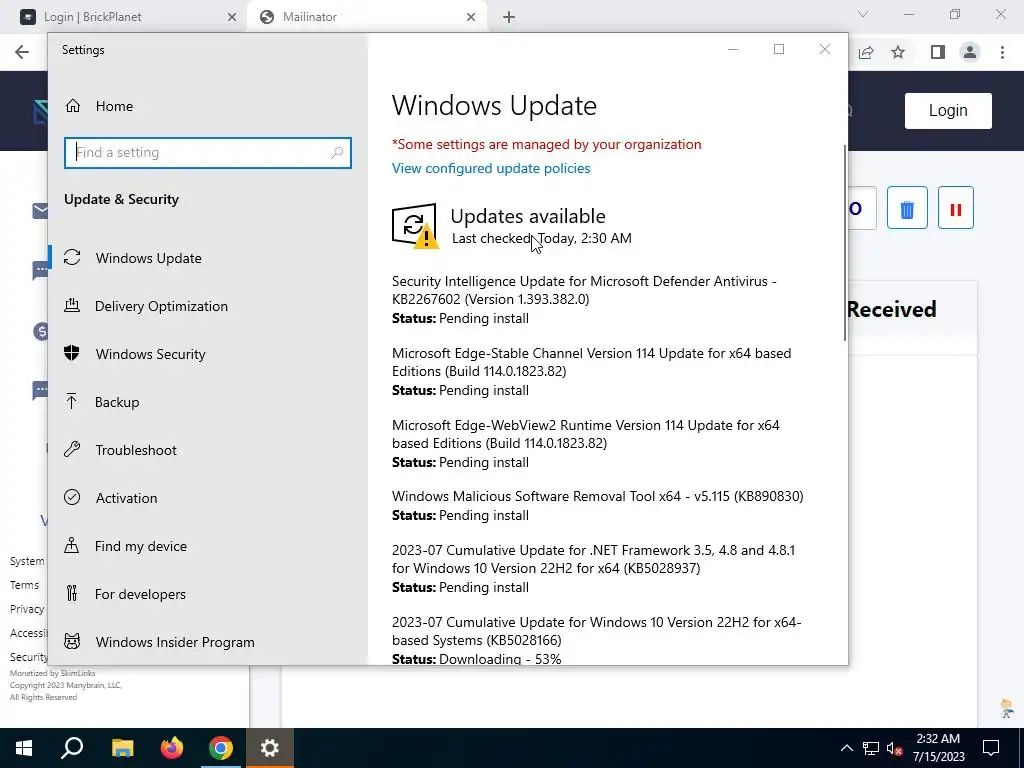Click the Troubleshoot wrench icon
1024x768 pixels.
[72, 449]
